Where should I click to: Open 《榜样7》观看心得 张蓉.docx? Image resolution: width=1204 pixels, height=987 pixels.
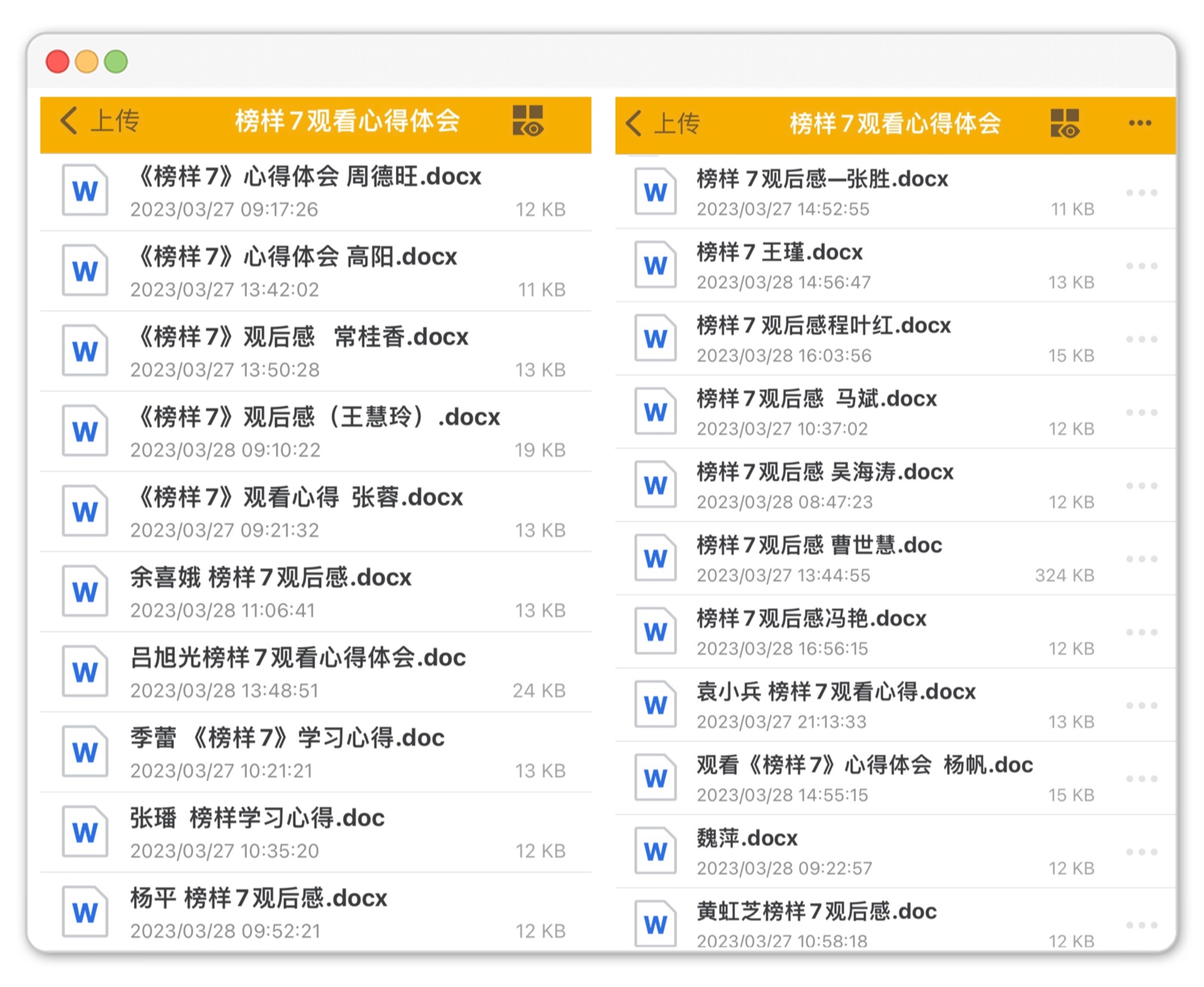point(299,497)
